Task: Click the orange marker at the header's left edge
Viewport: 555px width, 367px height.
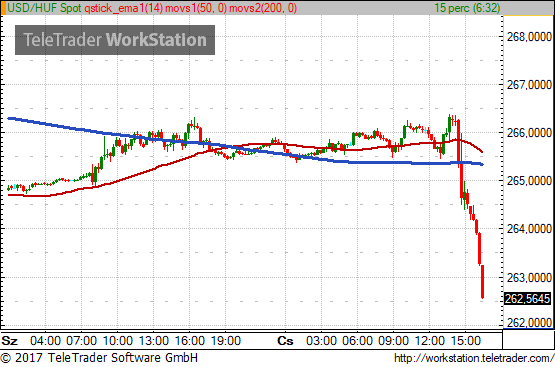Action: click(x=3, y=7)
